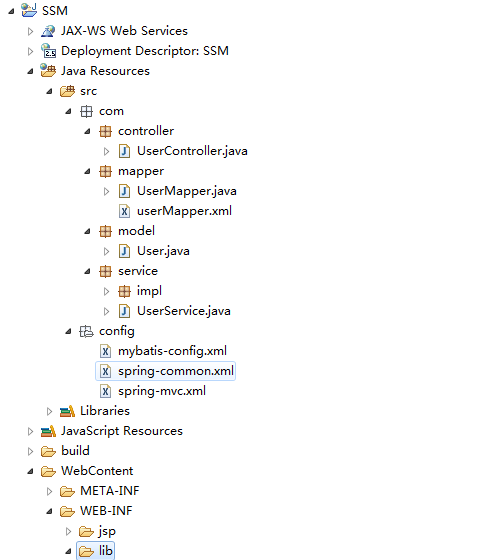The width and height of the screenshot is (499, 560).
Task: Expand the UserController.java node
Action: (106, 151)
